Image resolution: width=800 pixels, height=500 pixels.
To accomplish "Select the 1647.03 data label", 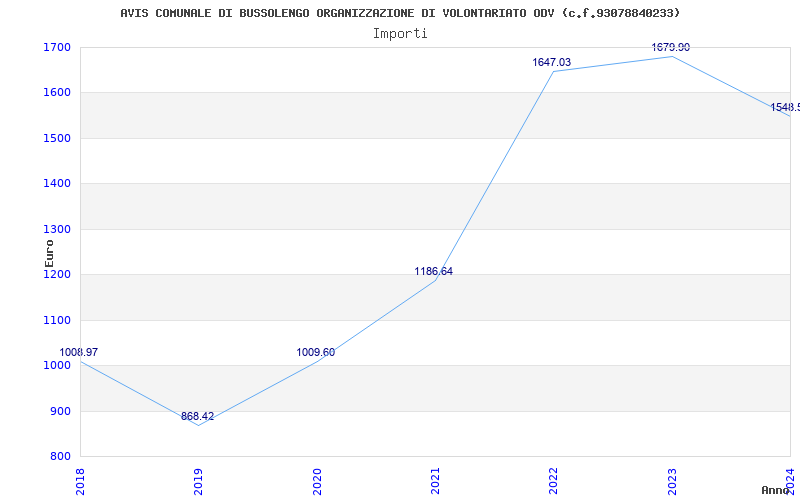I will click(552, 62).
